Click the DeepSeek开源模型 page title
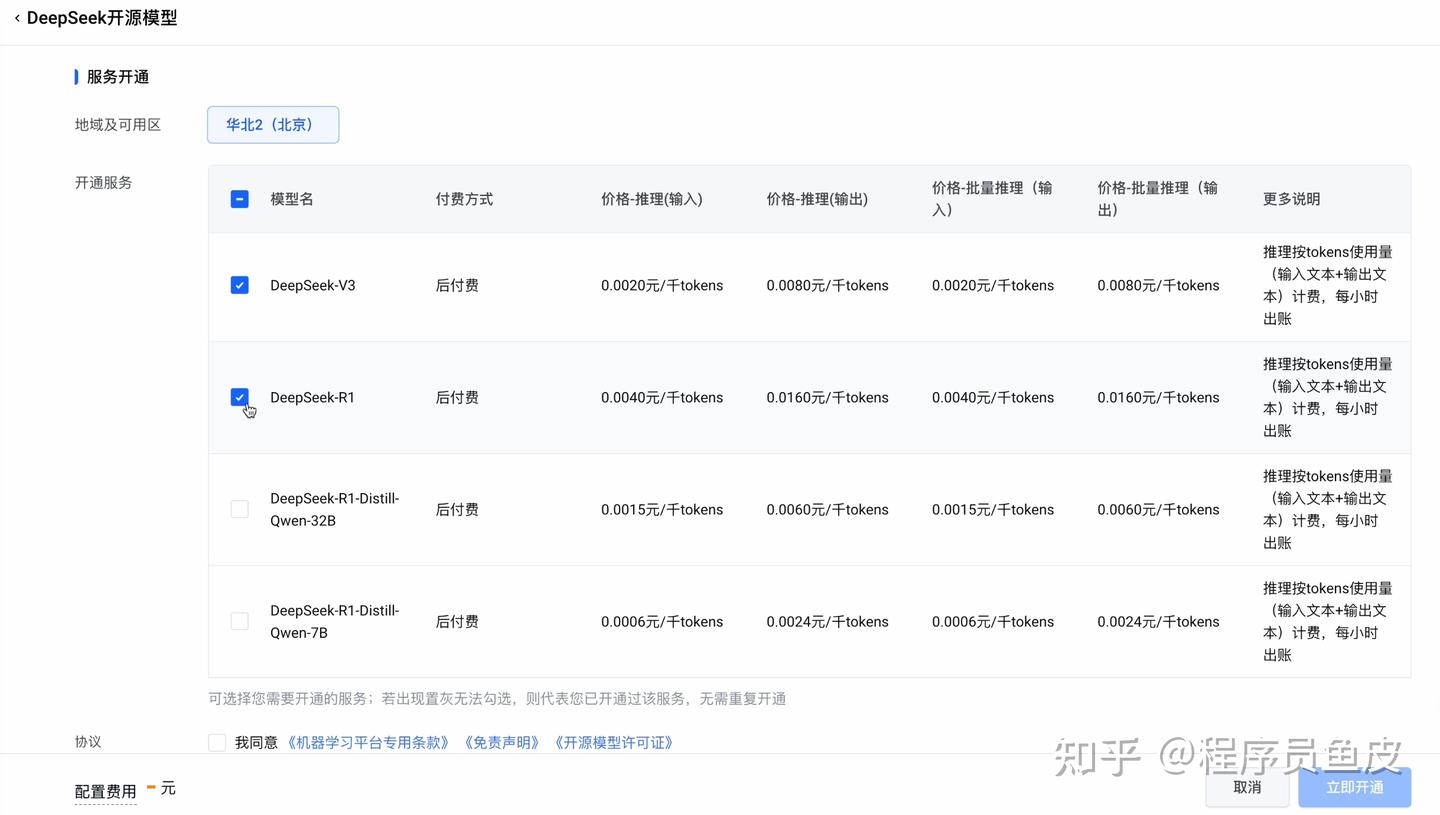 (x=102, y=18)
